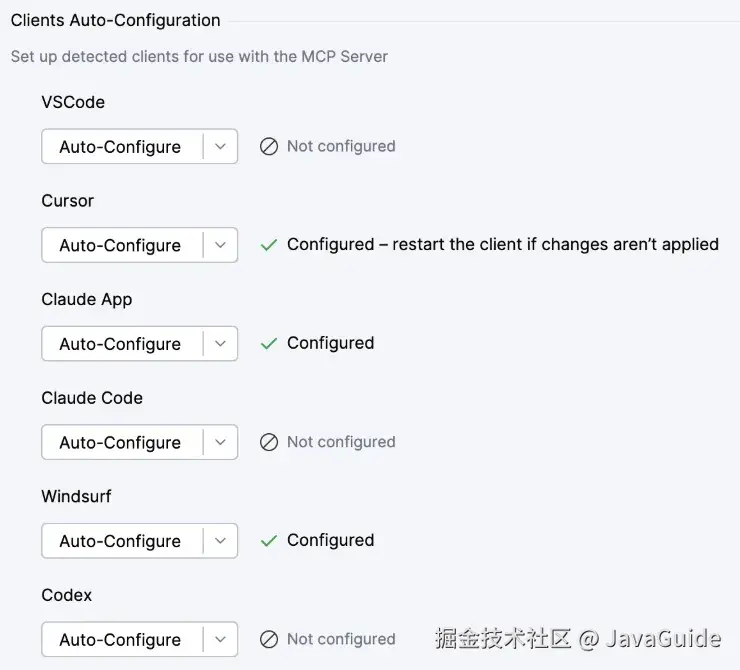740x670 pixels.
Task: Run Auto-Configure for Claude Code
Action: [120, 442]
